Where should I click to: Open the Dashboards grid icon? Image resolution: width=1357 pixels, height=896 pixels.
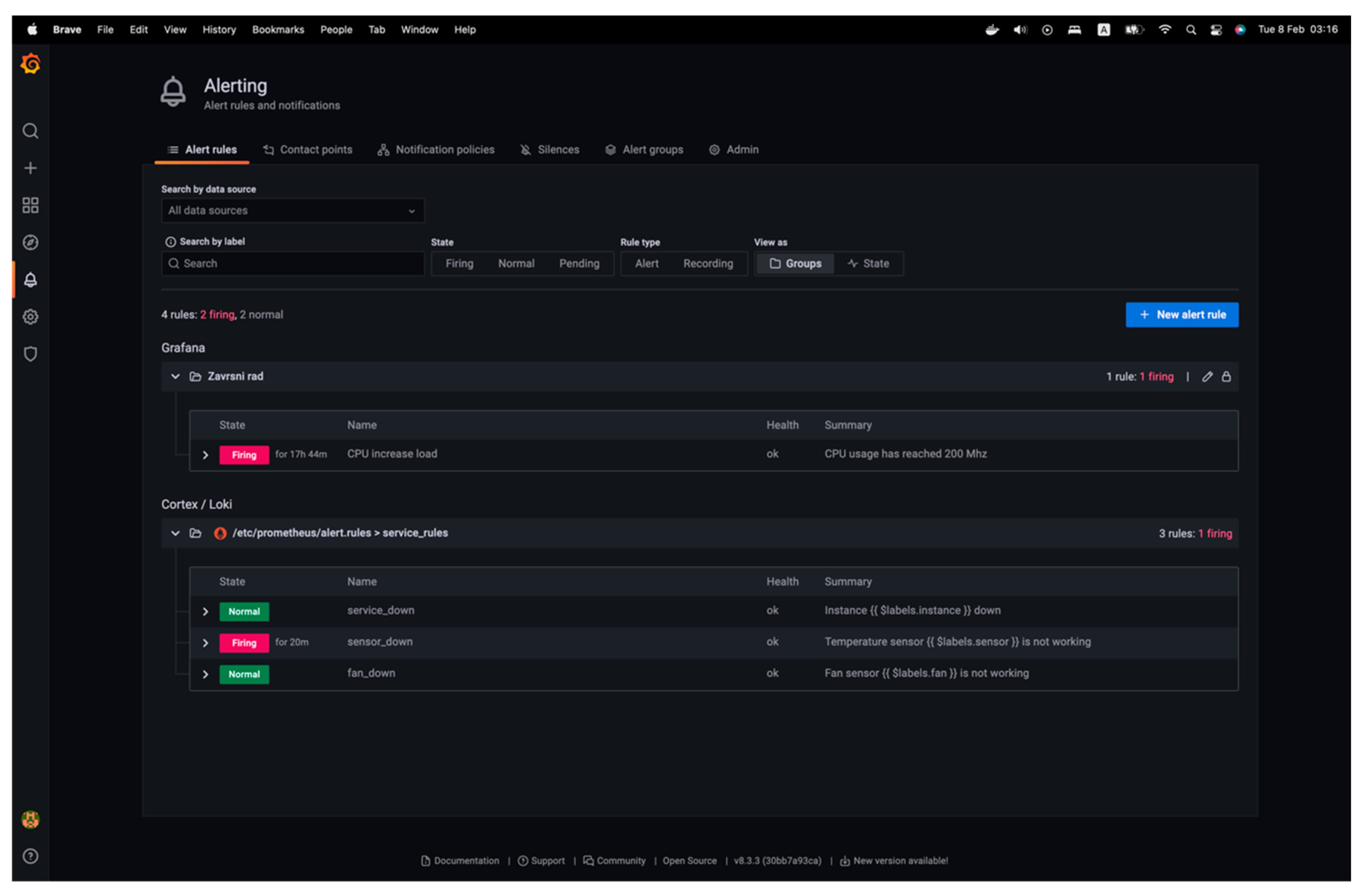pos(30,205)
